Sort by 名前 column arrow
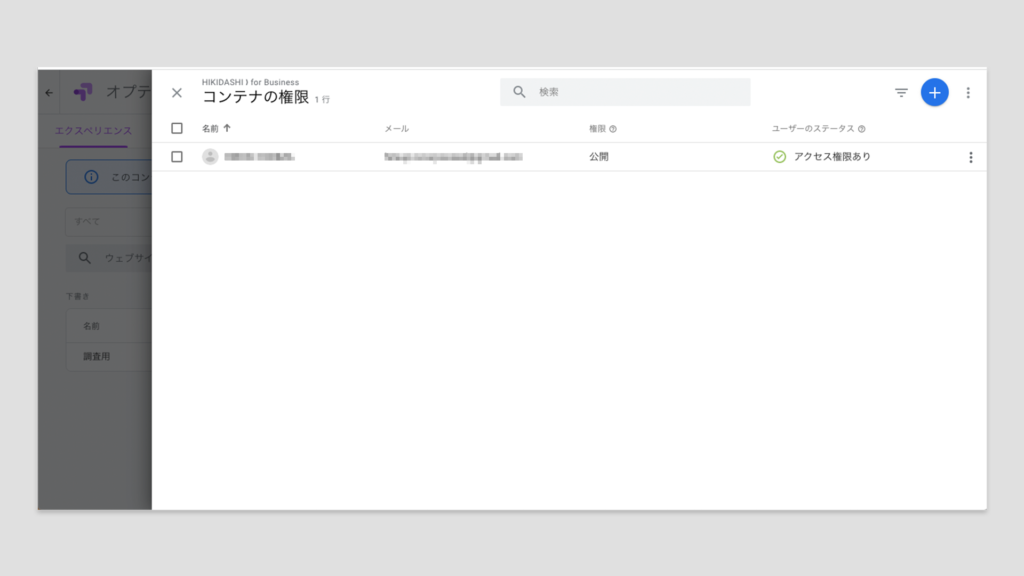1024x576 pixels. (227, 128)
